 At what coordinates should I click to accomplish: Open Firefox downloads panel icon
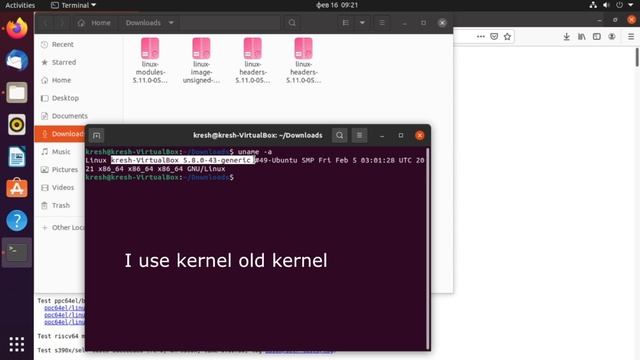point(567,37)
